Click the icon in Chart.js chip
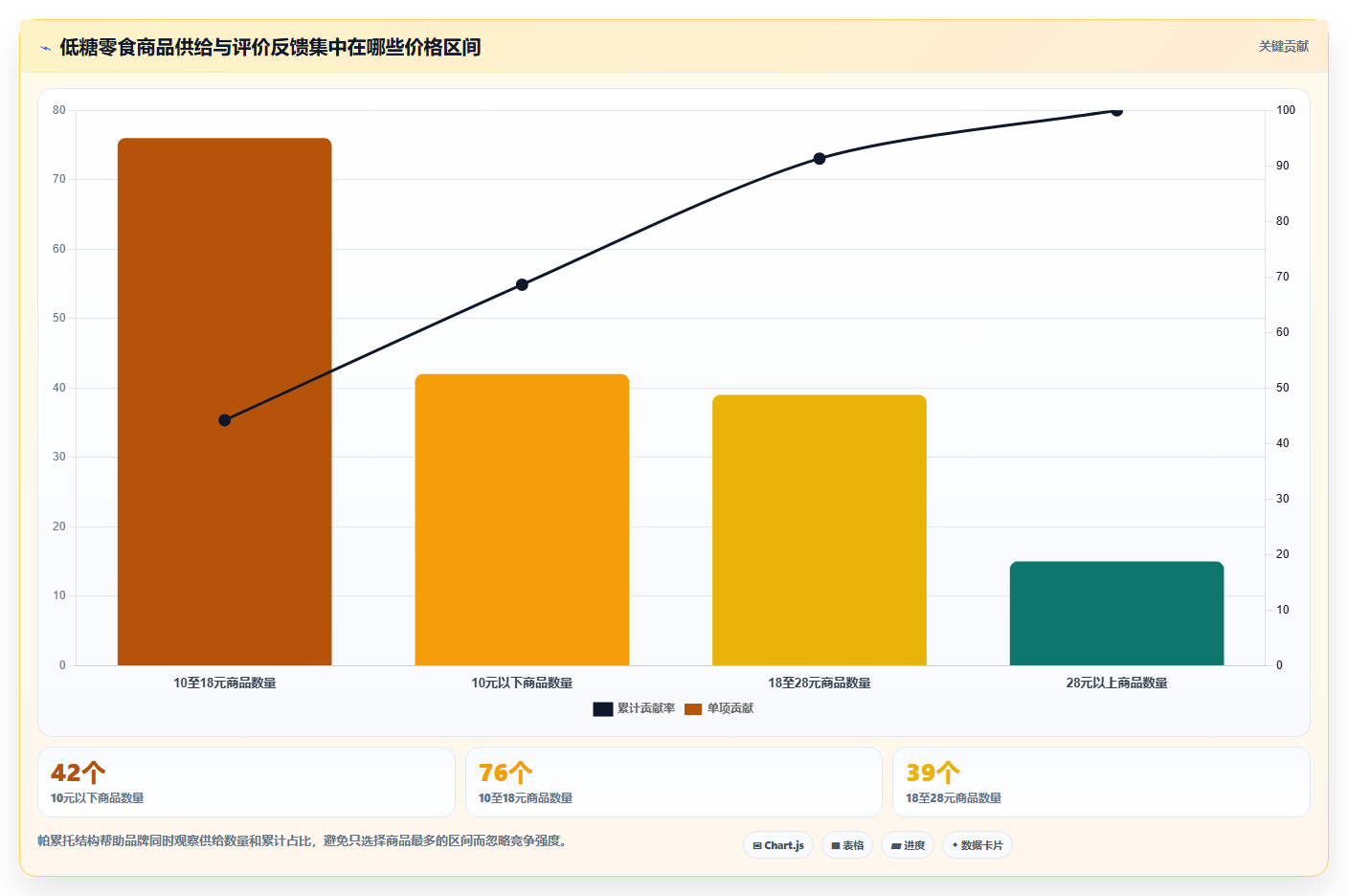 coord(757,846)
